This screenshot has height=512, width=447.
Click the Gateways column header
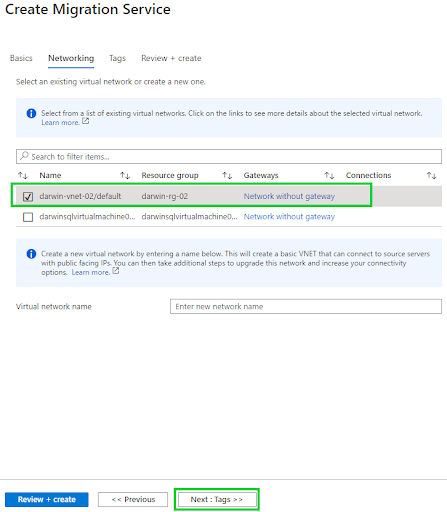pyautogui.click(x=261, y=175)
